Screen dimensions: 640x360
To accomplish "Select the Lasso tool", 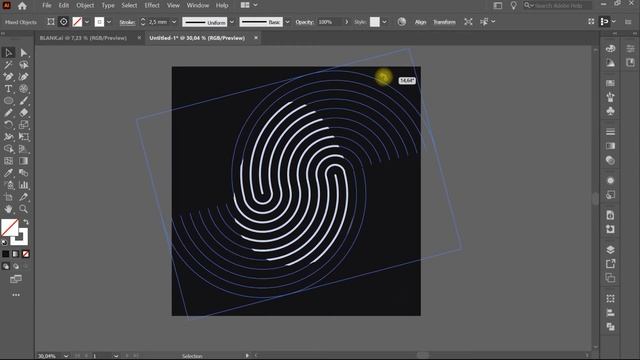I will 24,65.
